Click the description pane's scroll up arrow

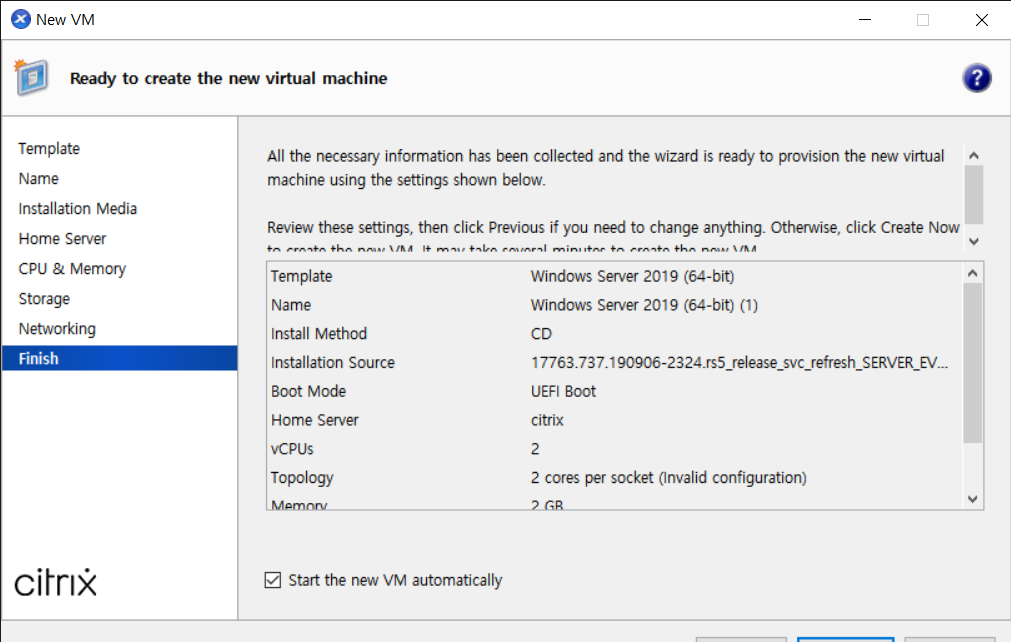(x=974, y=155)
